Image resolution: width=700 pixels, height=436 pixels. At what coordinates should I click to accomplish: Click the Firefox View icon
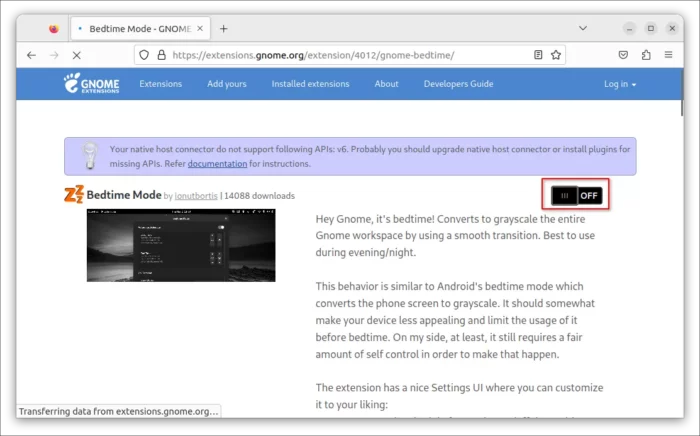(x=54, y=29)
